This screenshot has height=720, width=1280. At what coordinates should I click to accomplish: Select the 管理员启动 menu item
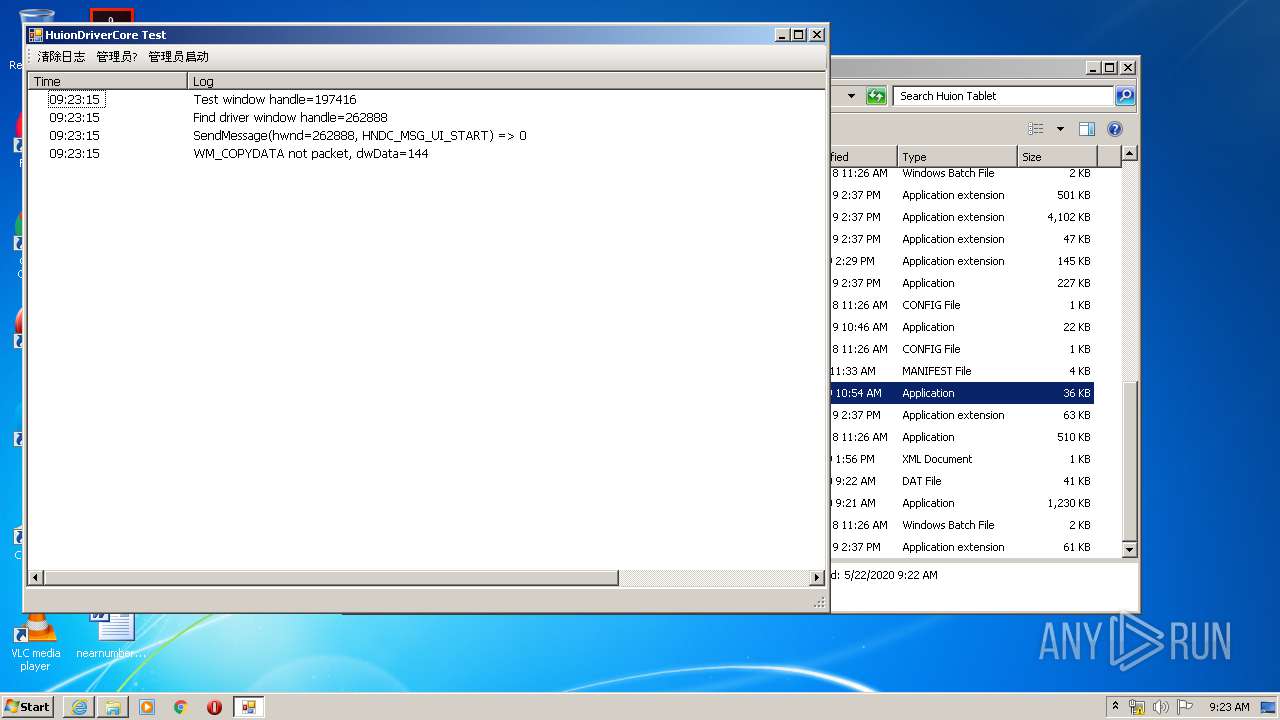179,57
